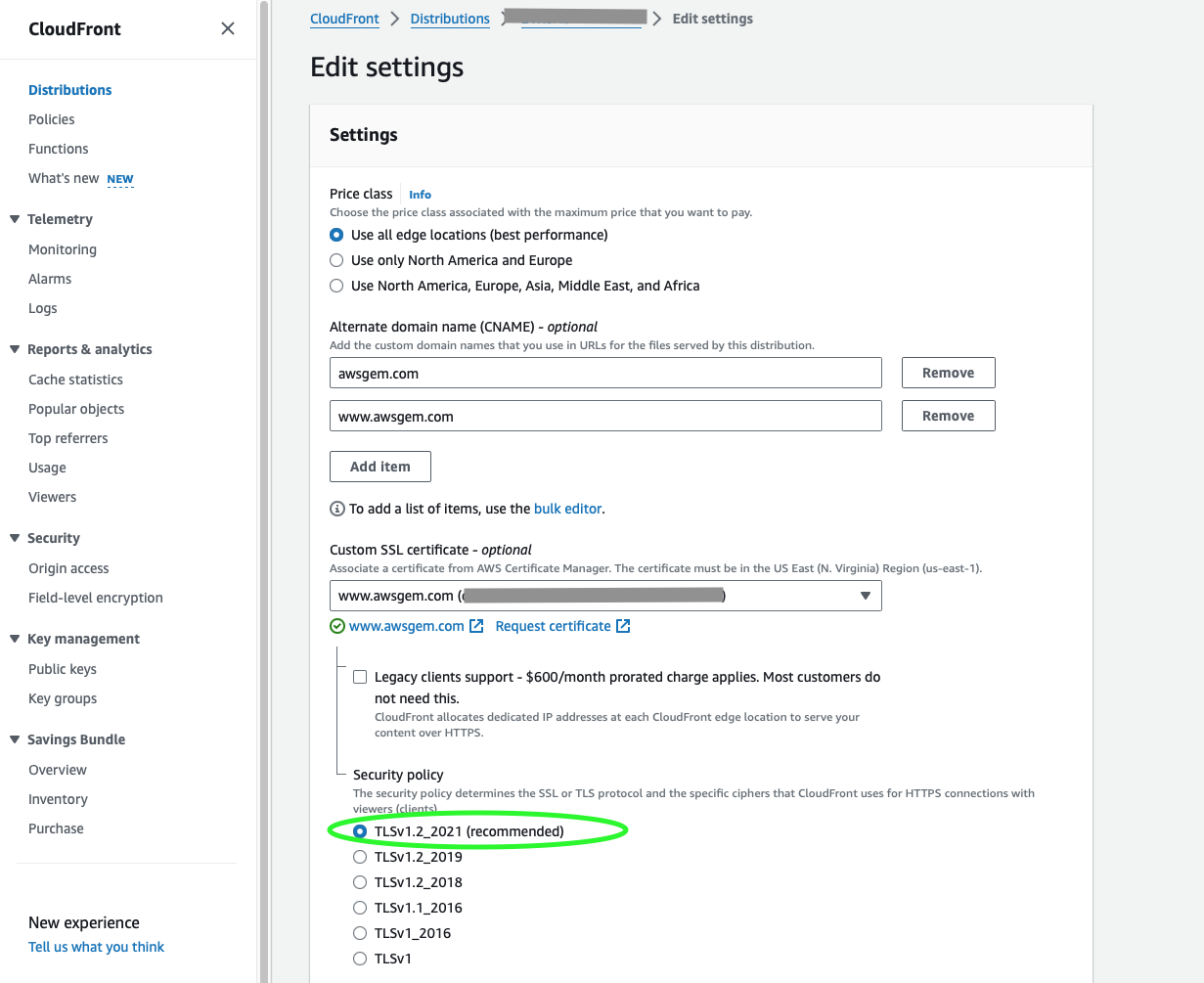Viewport: 1204px width, 983px height.
Task: Close the CloudFront navigation panel
Action: (x=228, y=28)
